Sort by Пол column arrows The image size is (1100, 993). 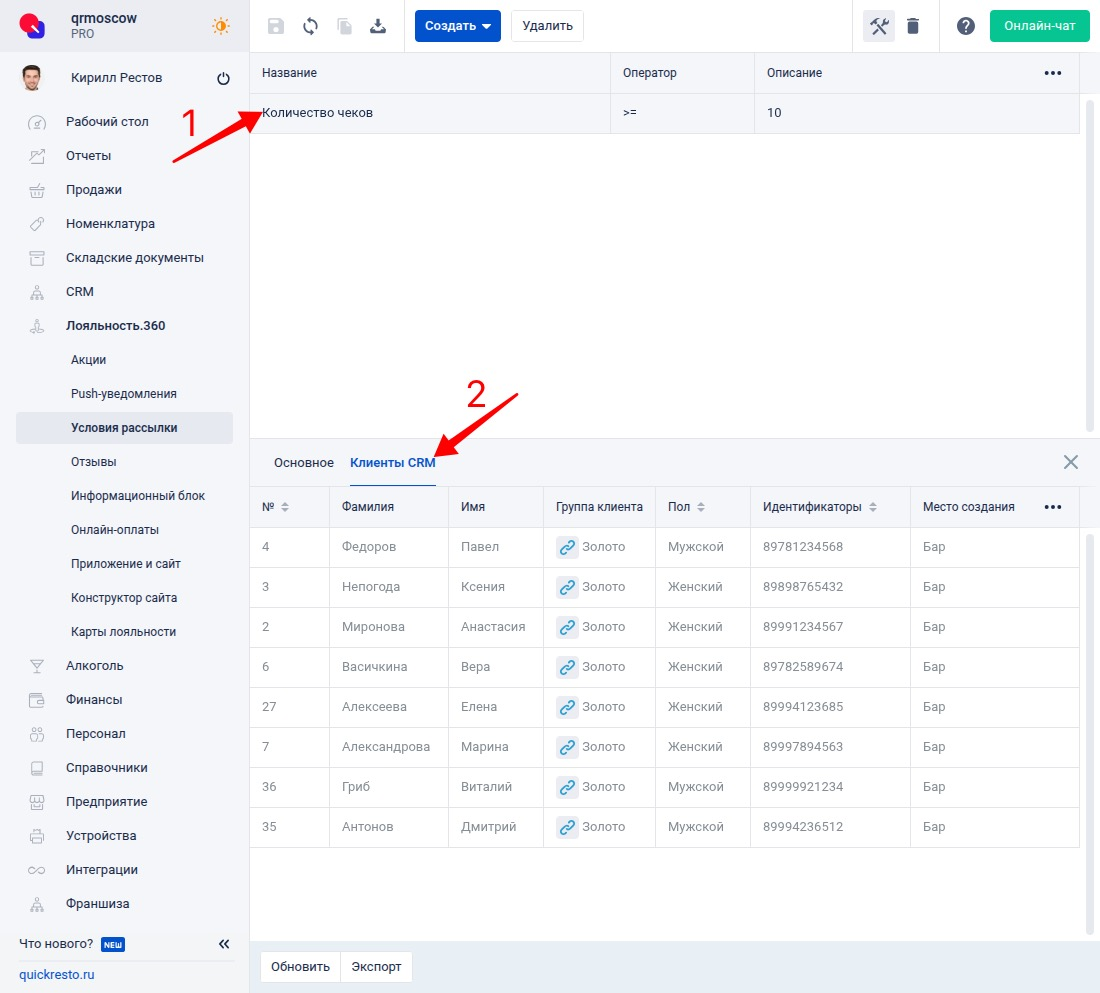tap(700, 507)
